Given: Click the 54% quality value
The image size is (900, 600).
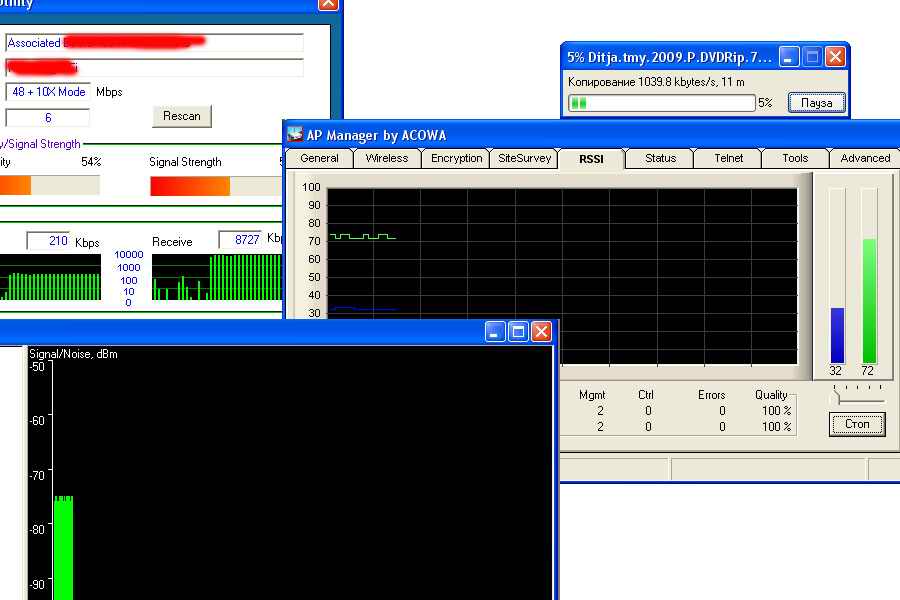Looking at the screenshot, I should (91, 162).
